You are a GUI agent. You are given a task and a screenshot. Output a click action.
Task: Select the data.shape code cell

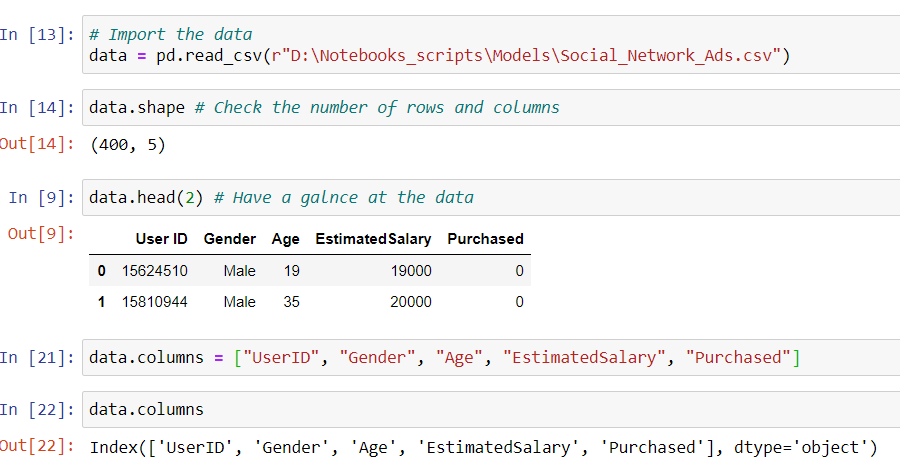[x=490, y=107]
